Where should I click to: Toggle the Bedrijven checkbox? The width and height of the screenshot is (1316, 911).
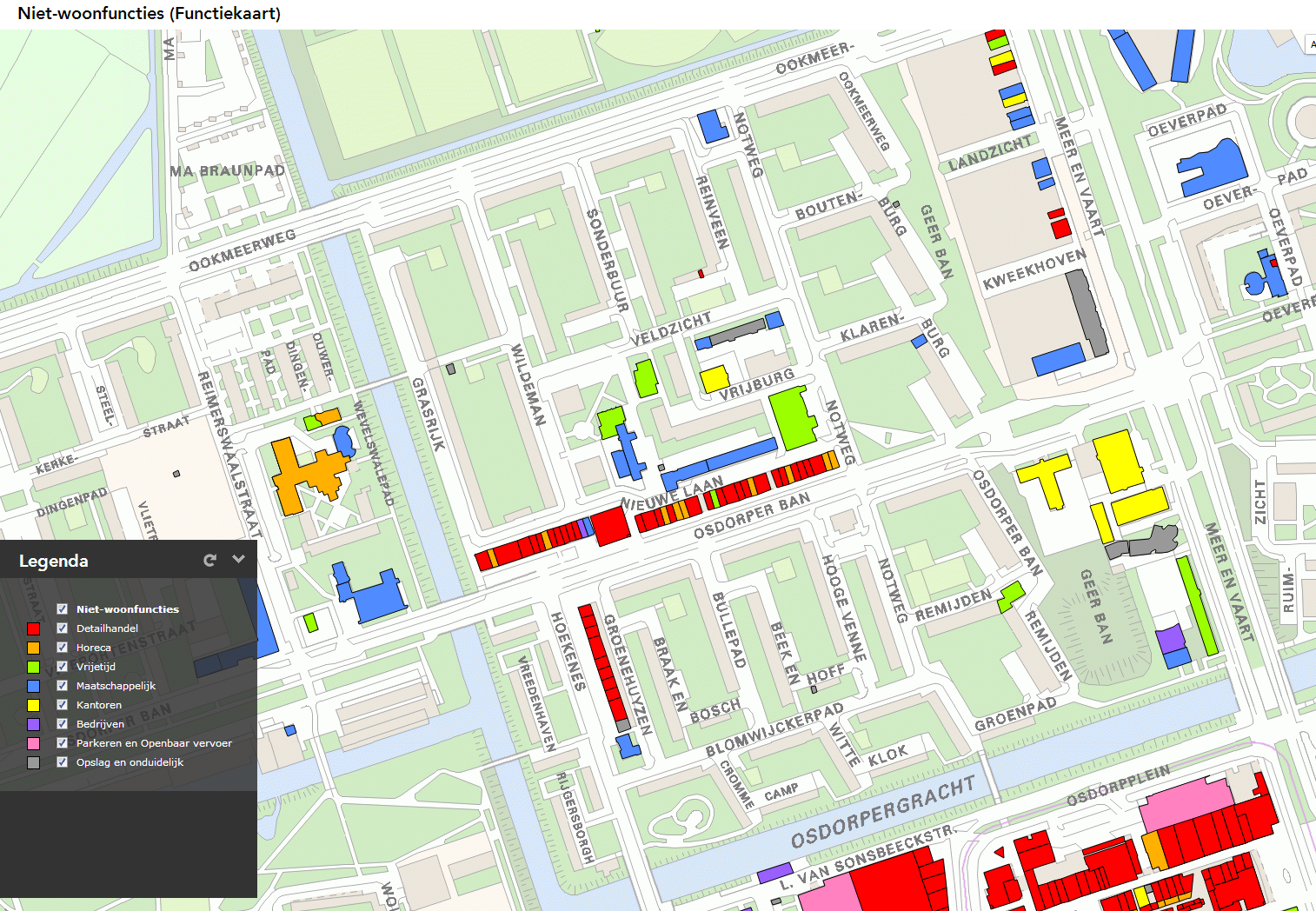pyautogui.click(x=62, y=724)
